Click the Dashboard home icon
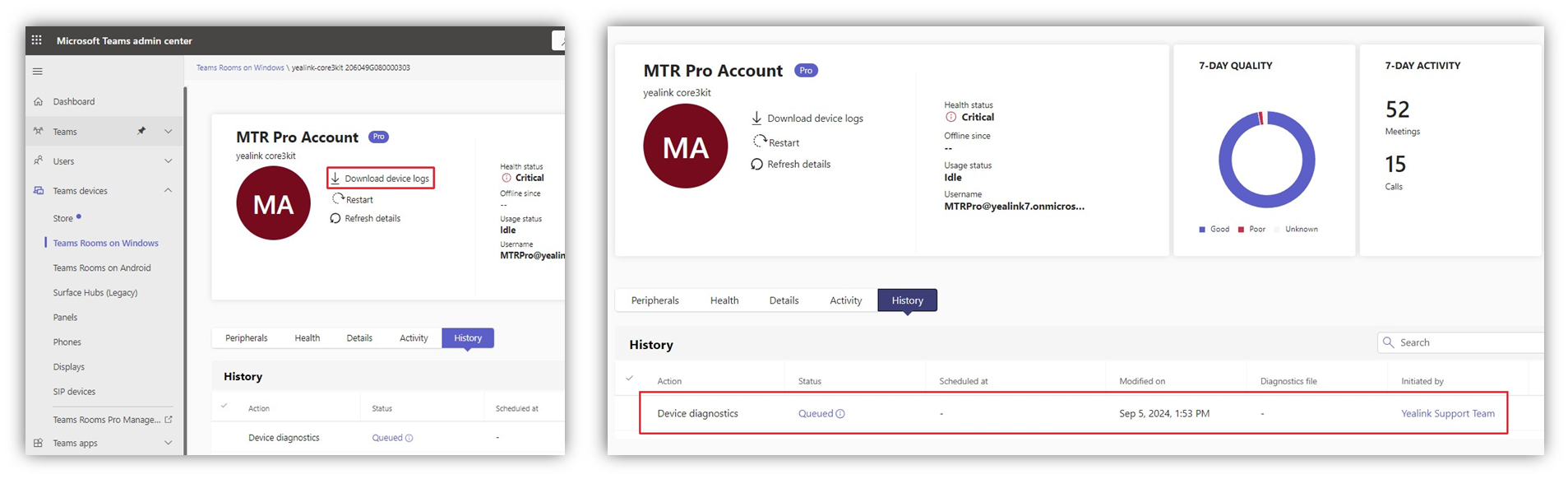 (x=38, y=101)
